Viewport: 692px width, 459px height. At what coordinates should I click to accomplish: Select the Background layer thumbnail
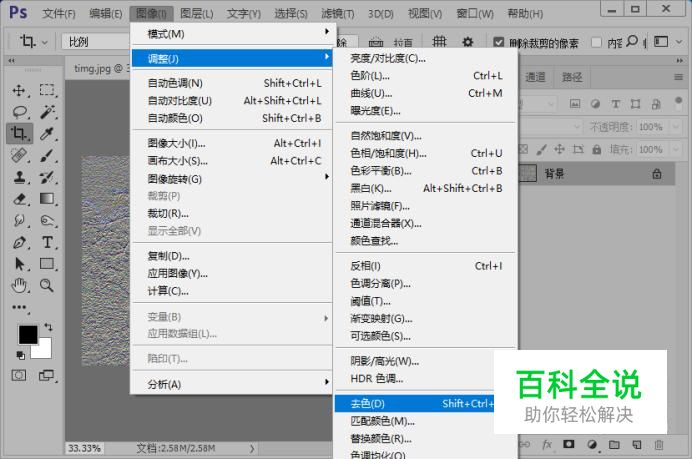[x=527, y=173]
